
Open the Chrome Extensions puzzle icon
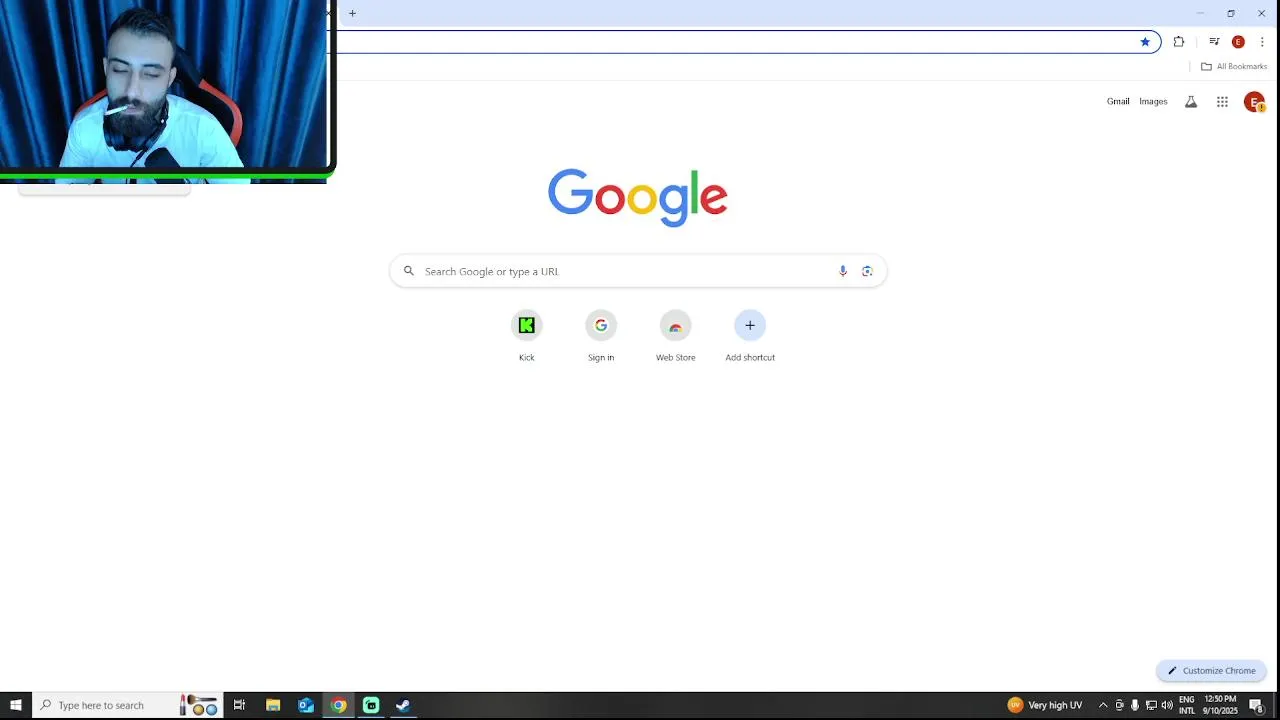click(1179, 42)
